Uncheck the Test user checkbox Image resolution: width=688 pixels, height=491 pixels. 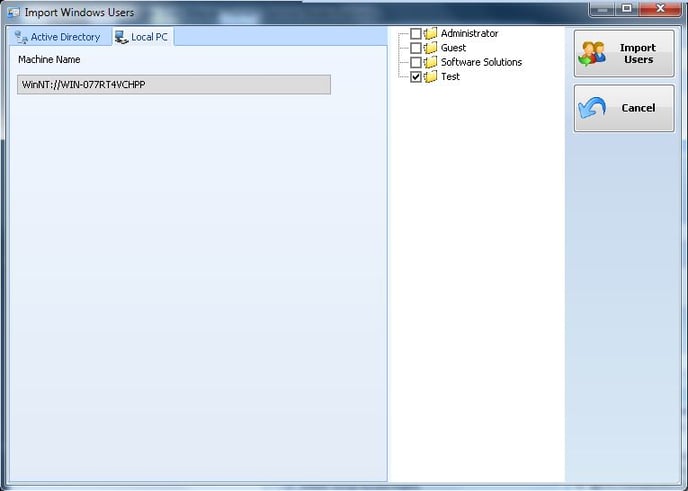(x=416, y=77)
